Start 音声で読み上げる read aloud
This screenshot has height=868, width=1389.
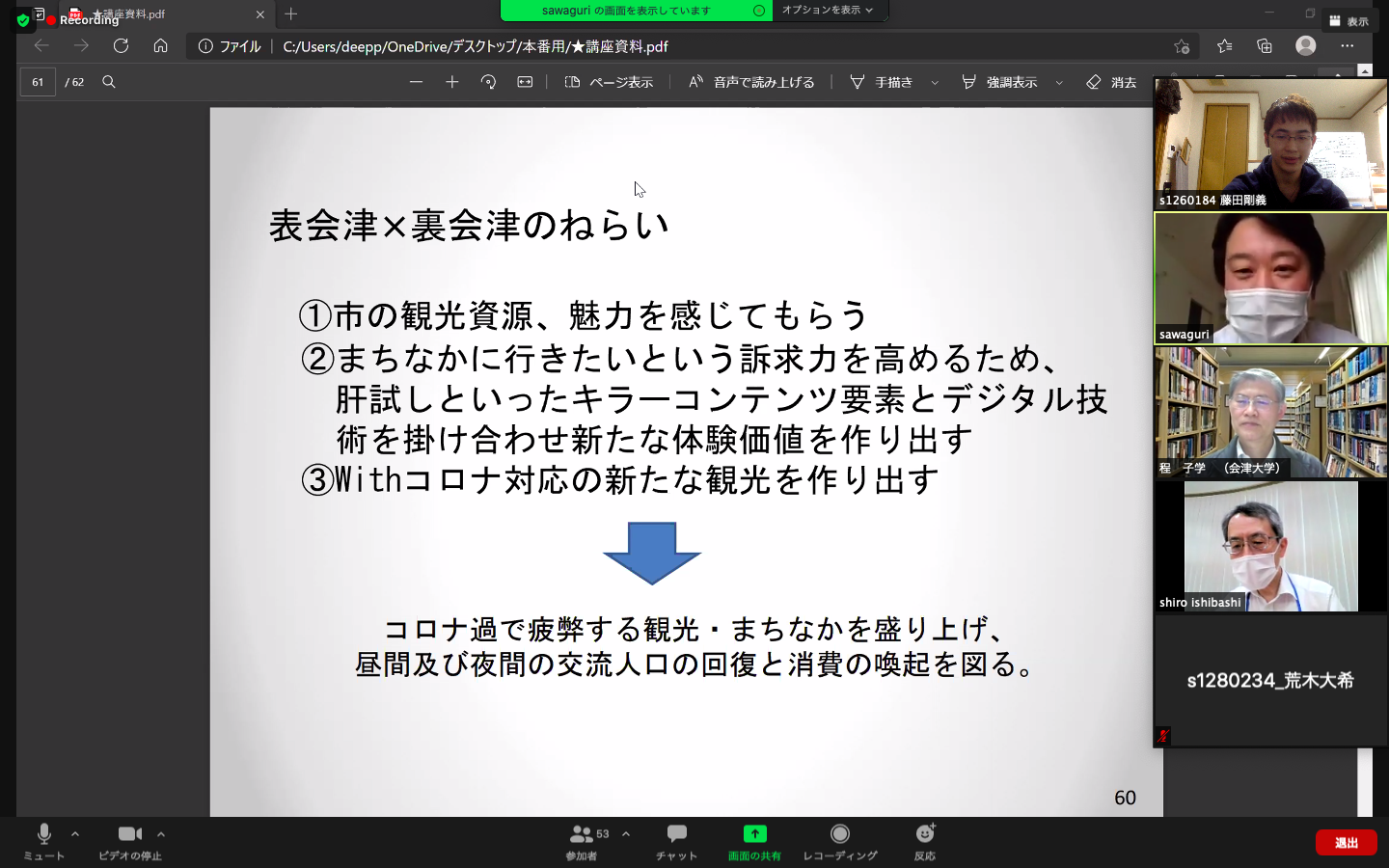(751, 82)
